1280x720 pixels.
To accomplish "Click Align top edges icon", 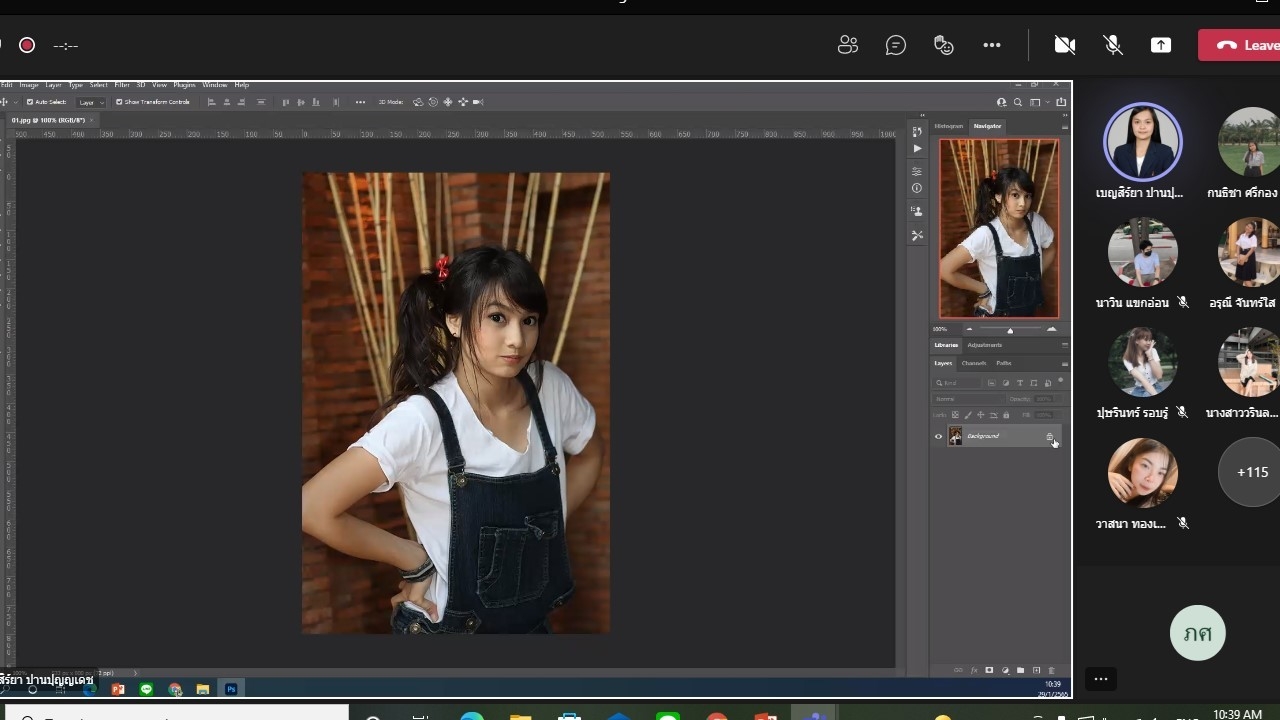I will [x=286, y=102].
